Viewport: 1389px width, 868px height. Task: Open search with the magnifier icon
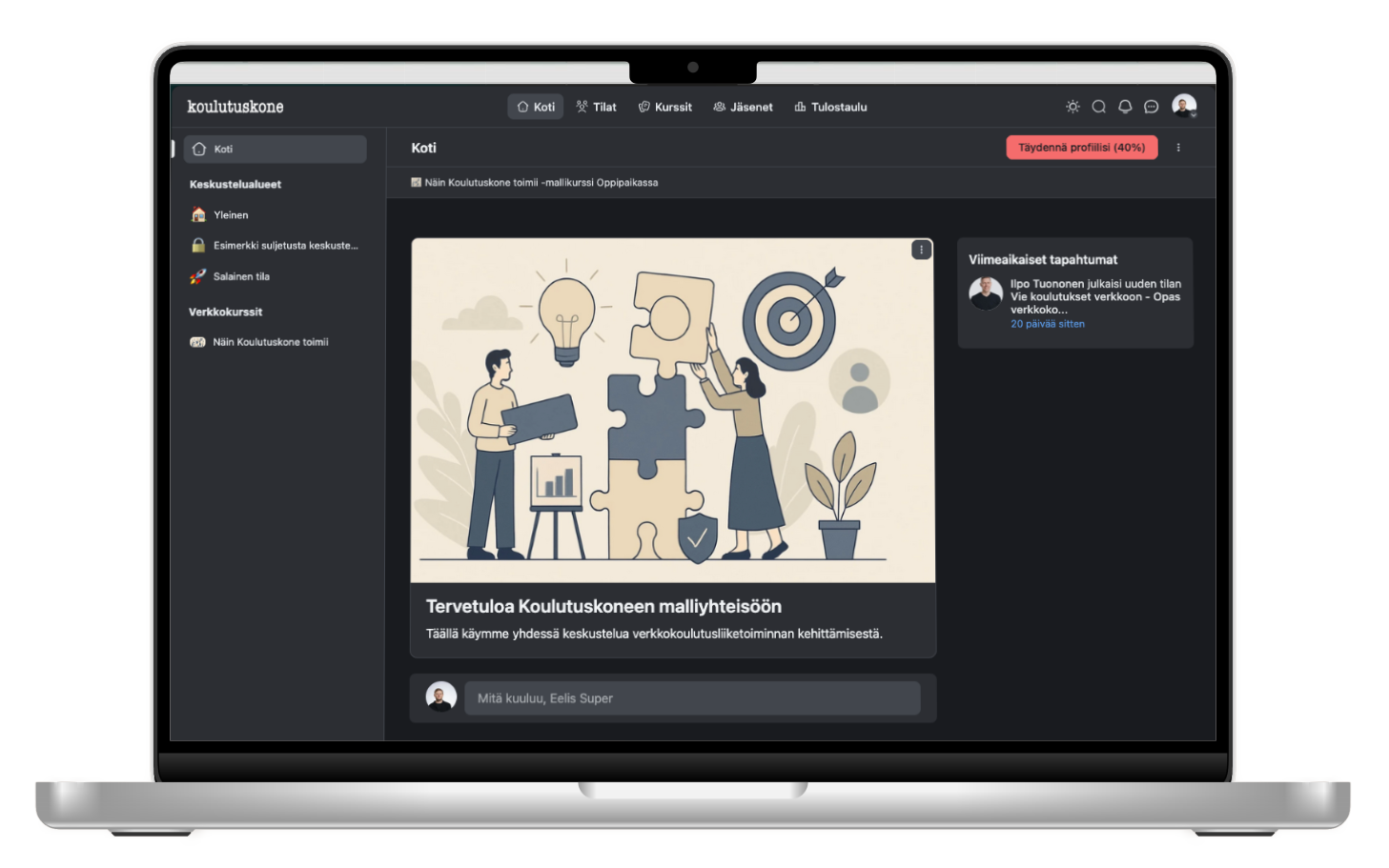coord(1098,107)
